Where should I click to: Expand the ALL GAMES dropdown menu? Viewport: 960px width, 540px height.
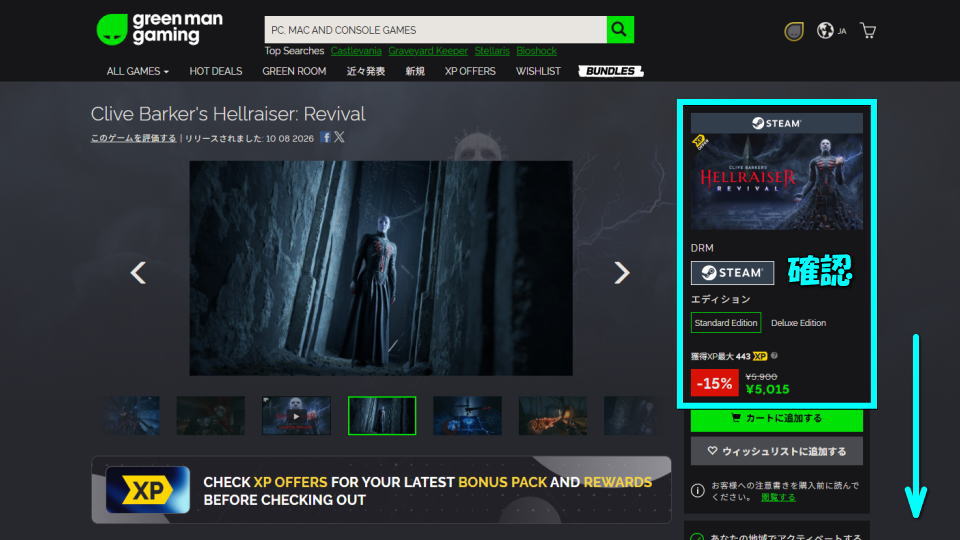137,71
